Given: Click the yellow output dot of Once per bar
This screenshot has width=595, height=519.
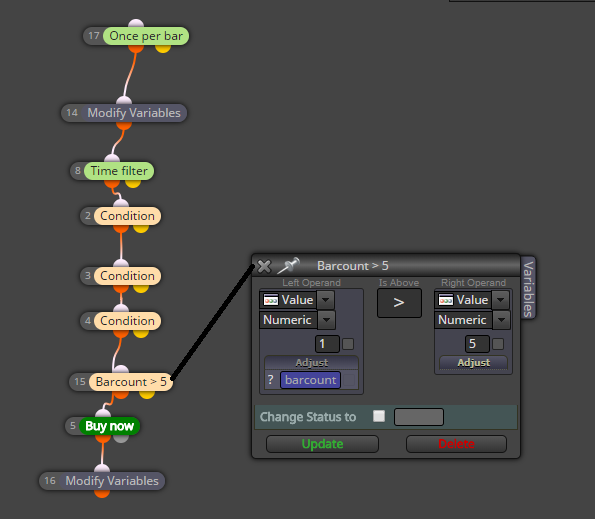Looking at the screenshot, I should [163, 49].
